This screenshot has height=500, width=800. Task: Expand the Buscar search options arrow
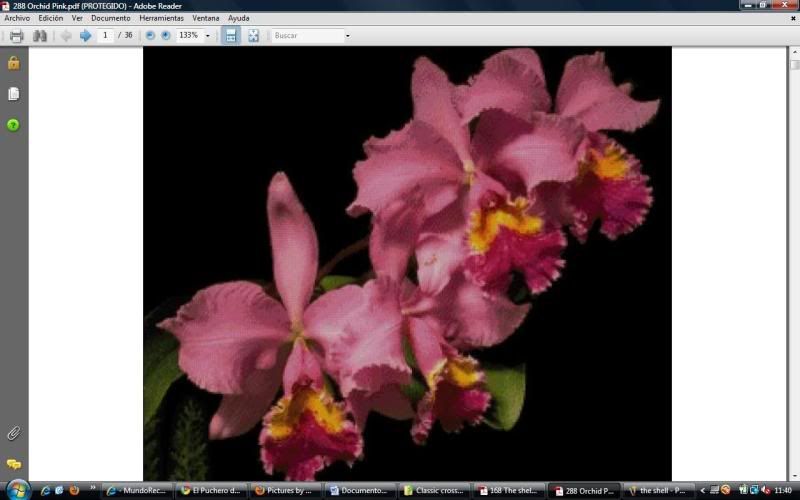tap(347, 36)
